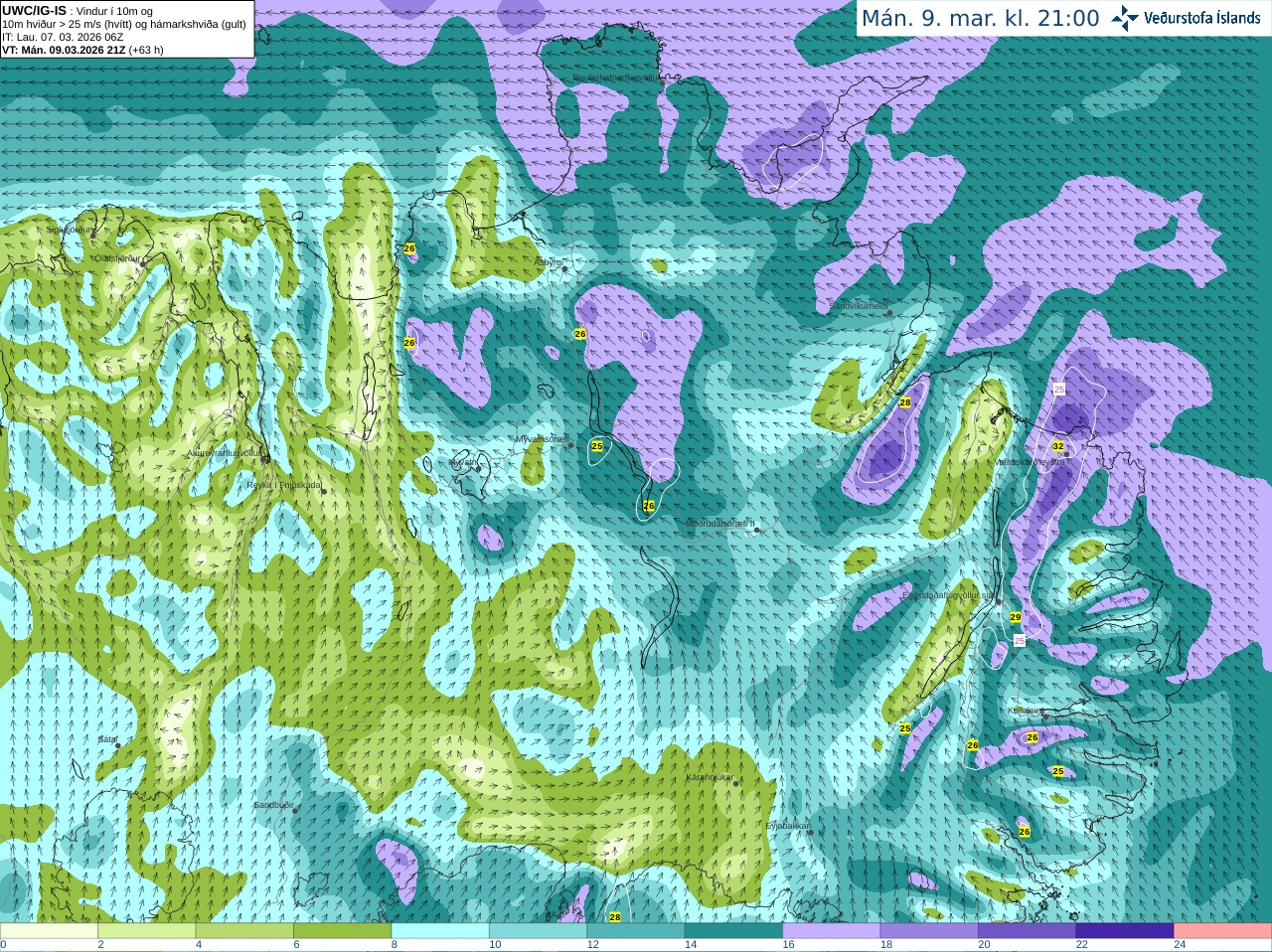Screen dimensions: 1272x952
Task: Click the 28 gust marker at the bottom edge
Action: click(615, 916)
